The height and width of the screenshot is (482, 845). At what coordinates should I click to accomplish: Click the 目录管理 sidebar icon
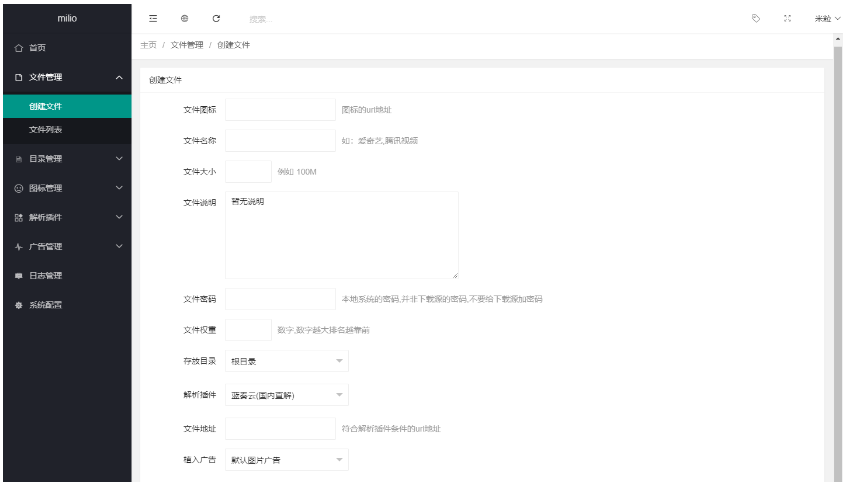(x=19, y=159)
